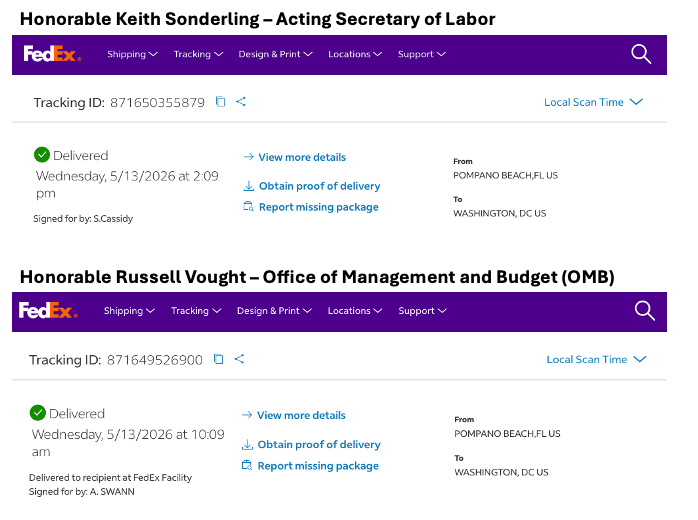Screen dimensions: 698x520
Task: Open Design & Print menu in Vought header
Action: 274,311
